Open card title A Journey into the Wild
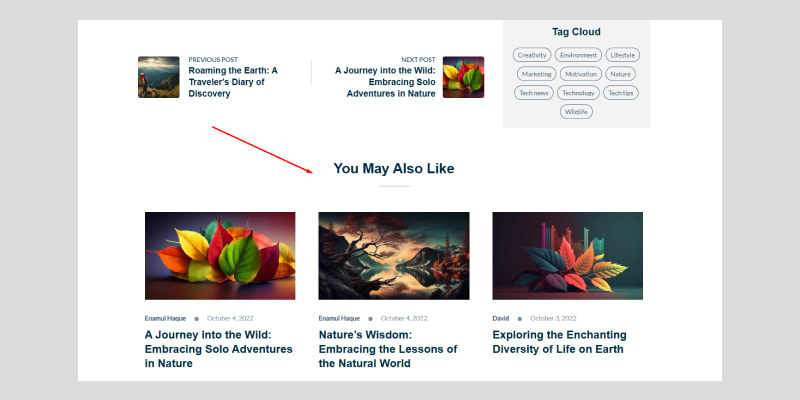 click(218, 349)
